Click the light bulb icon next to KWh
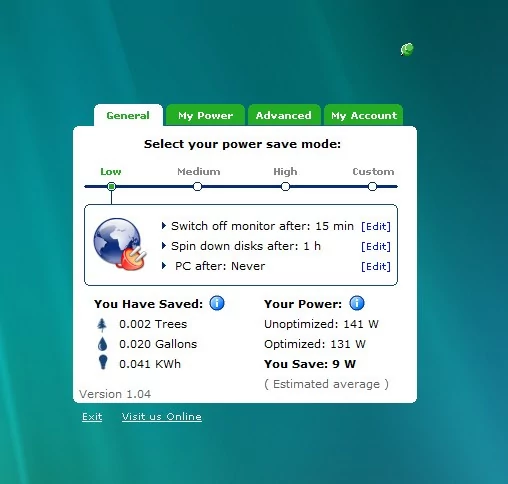Viewport: 508px width, 484px height. pyautogui.click(x=103, y=363)
